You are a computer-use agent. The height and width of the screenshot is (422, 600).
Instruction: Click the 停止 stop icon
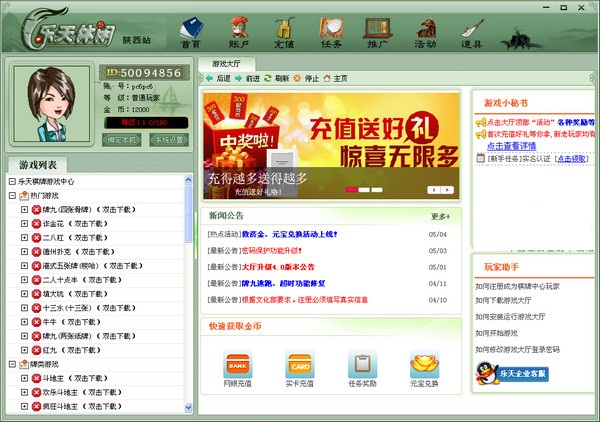coord(297,78)
